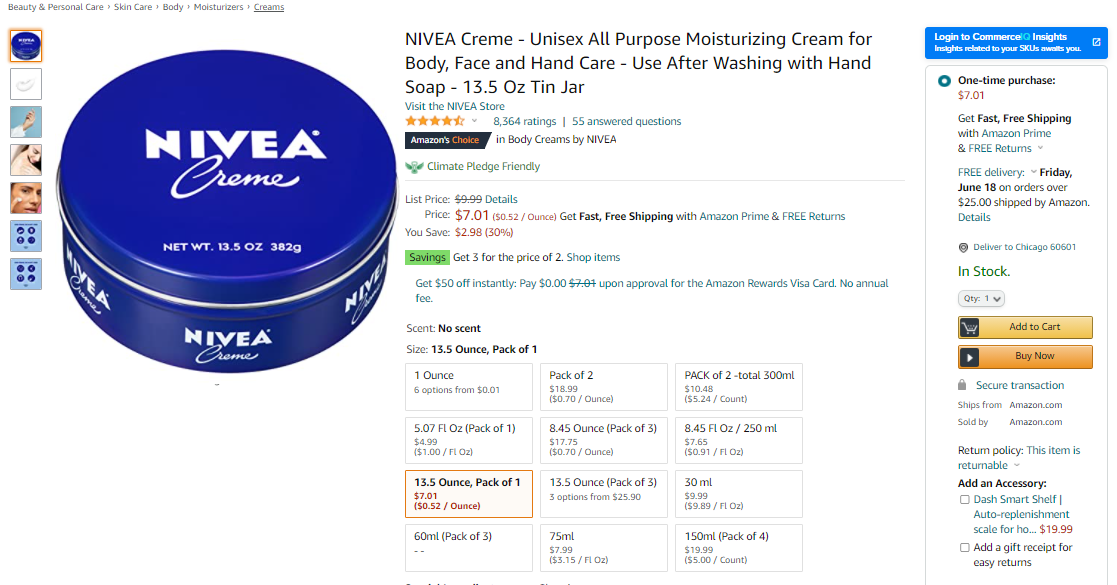Select the One-time purchase radio button

(944, 81)
